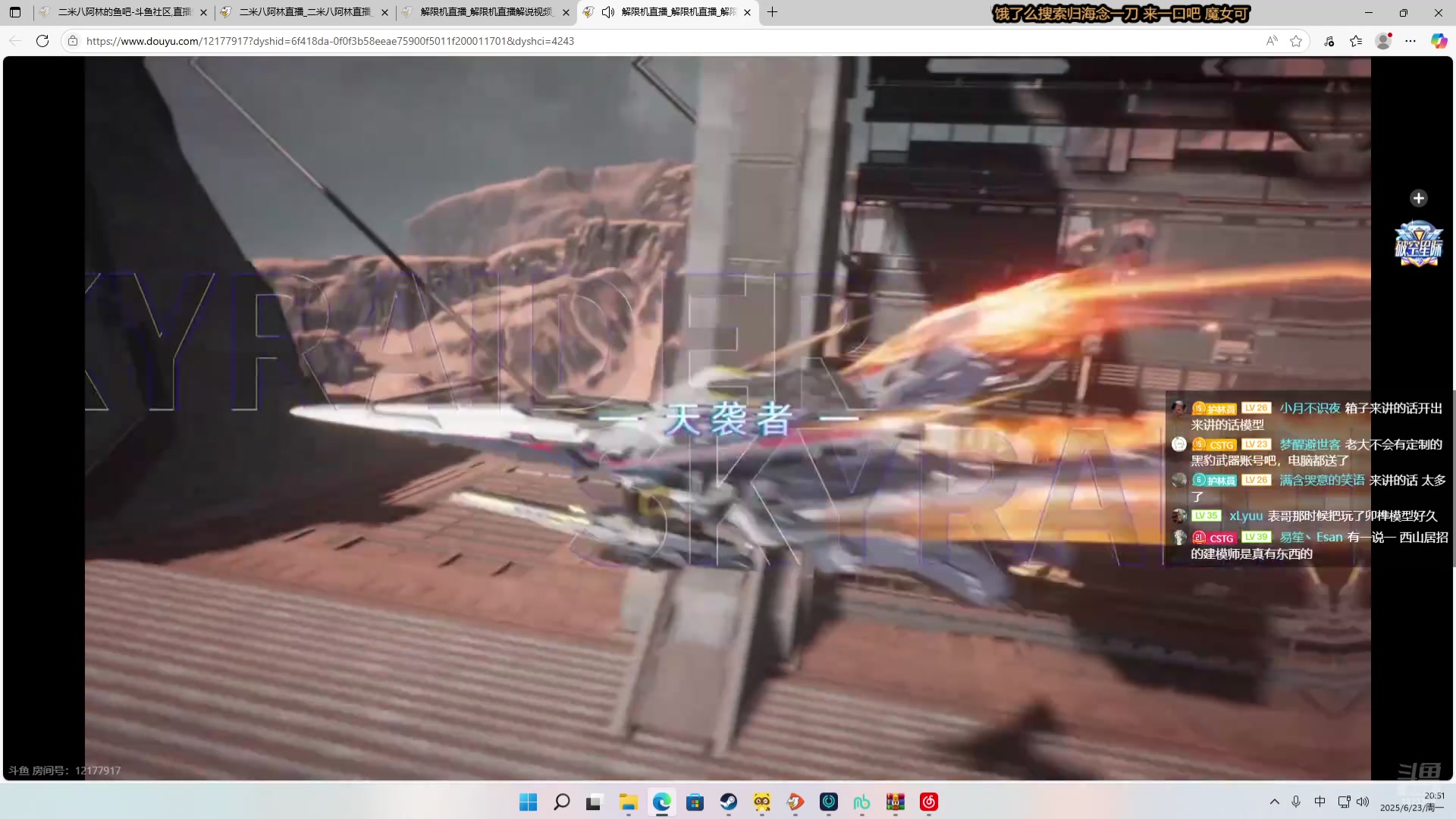Click the microphone tray icon

pyautogui.click(x=1296, y=802)
